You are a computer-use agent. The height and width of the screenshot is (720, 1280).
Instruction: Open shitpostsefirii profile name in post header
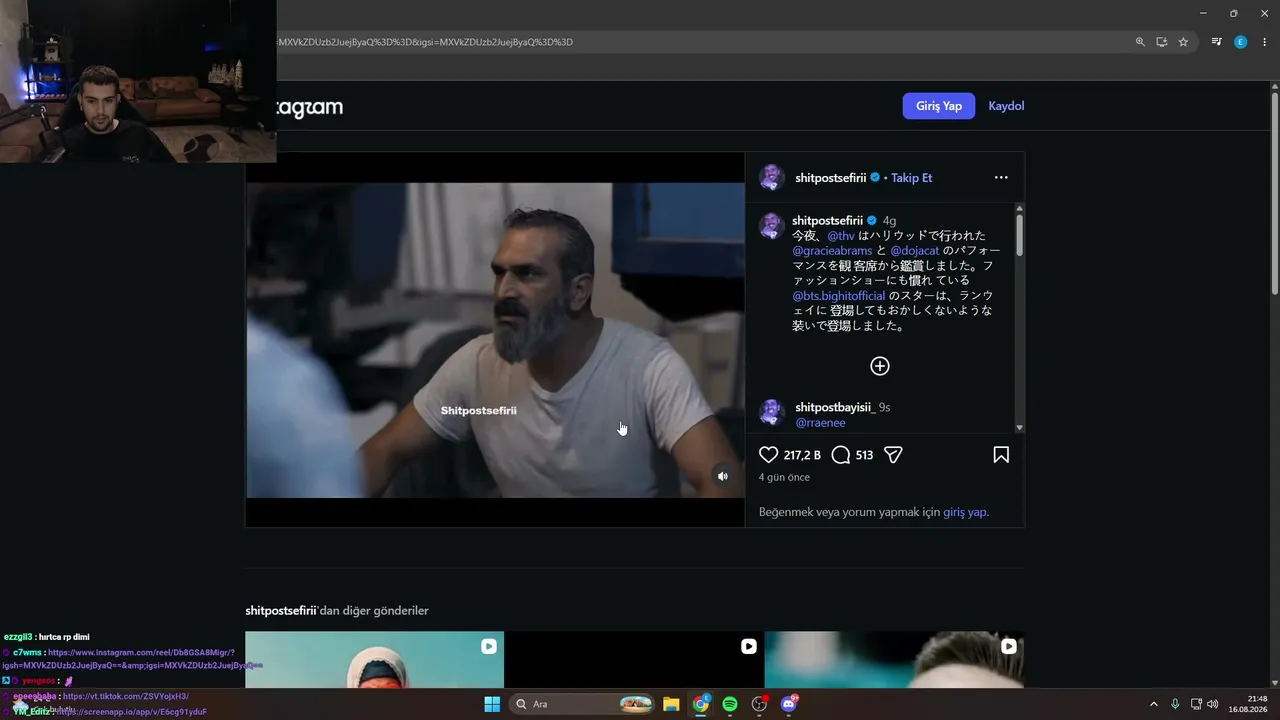tap(831, 178)
